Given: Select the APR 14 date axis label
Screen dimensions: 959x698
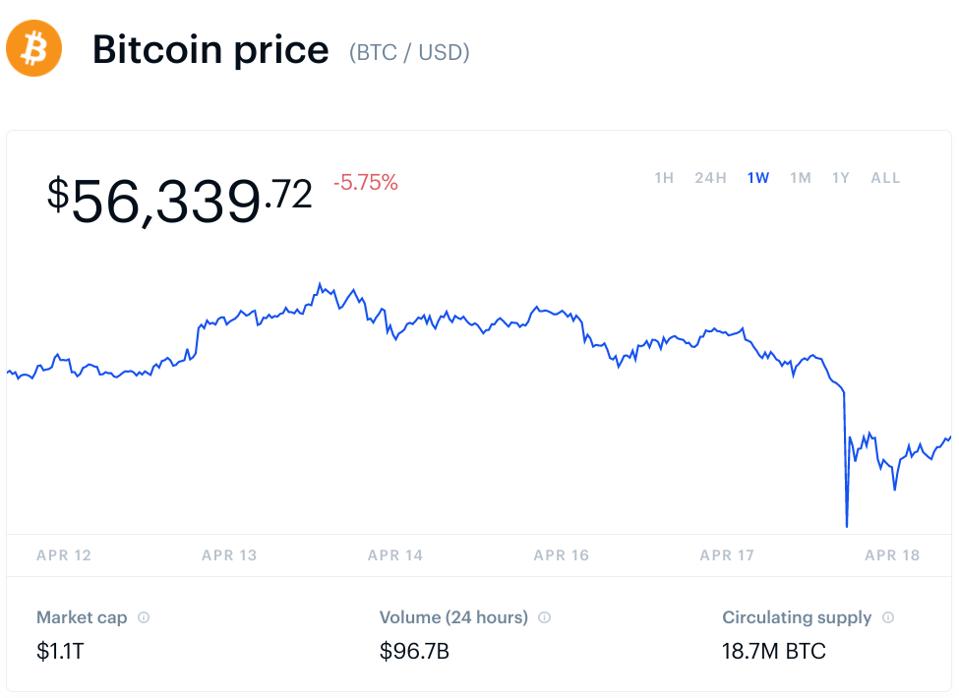Looking at the screenshot, I should click(x=395, y=555).
